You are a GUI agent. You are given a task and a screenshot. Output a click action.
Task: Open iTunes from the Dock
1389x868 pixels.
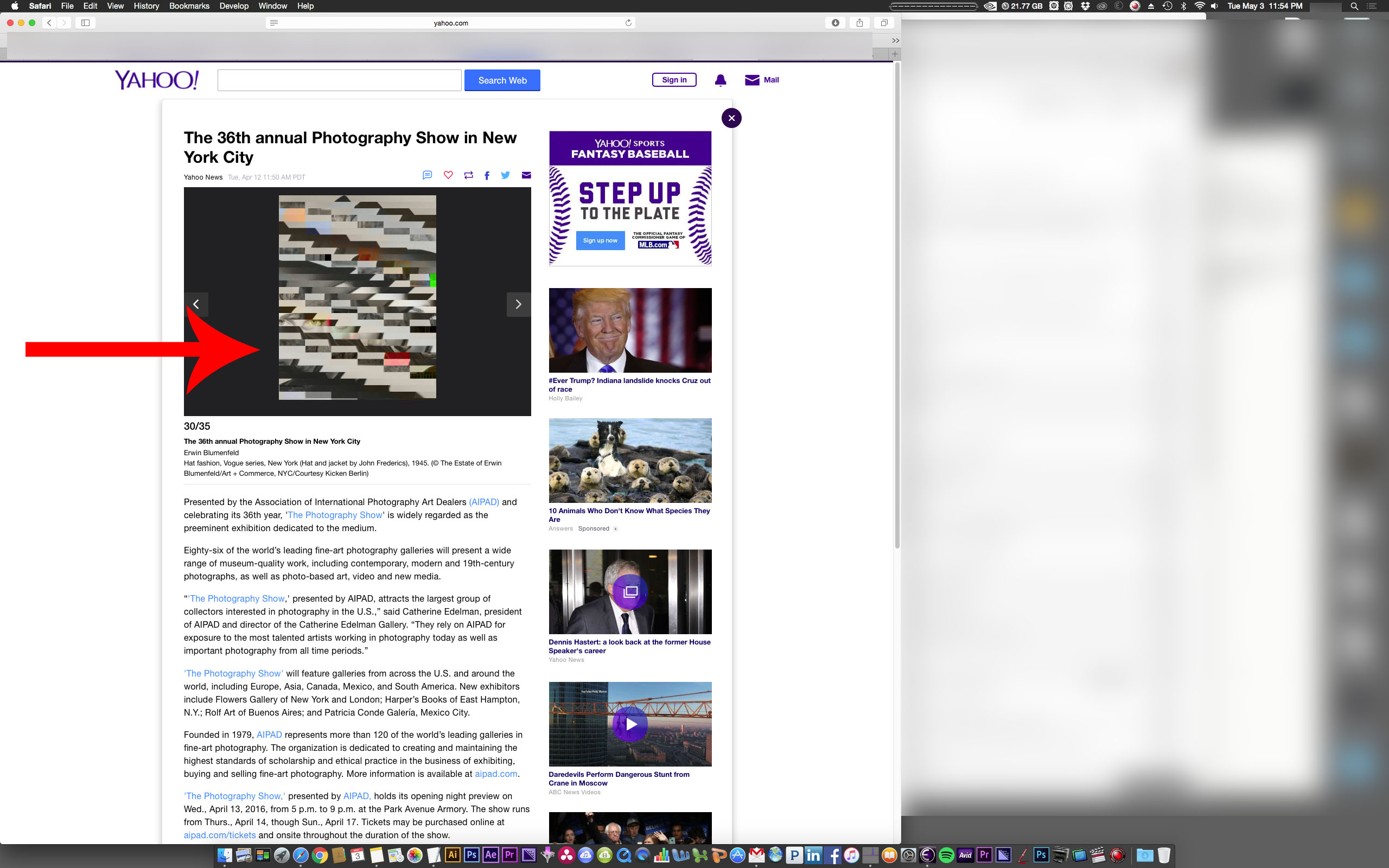click(x=851, y=855)
